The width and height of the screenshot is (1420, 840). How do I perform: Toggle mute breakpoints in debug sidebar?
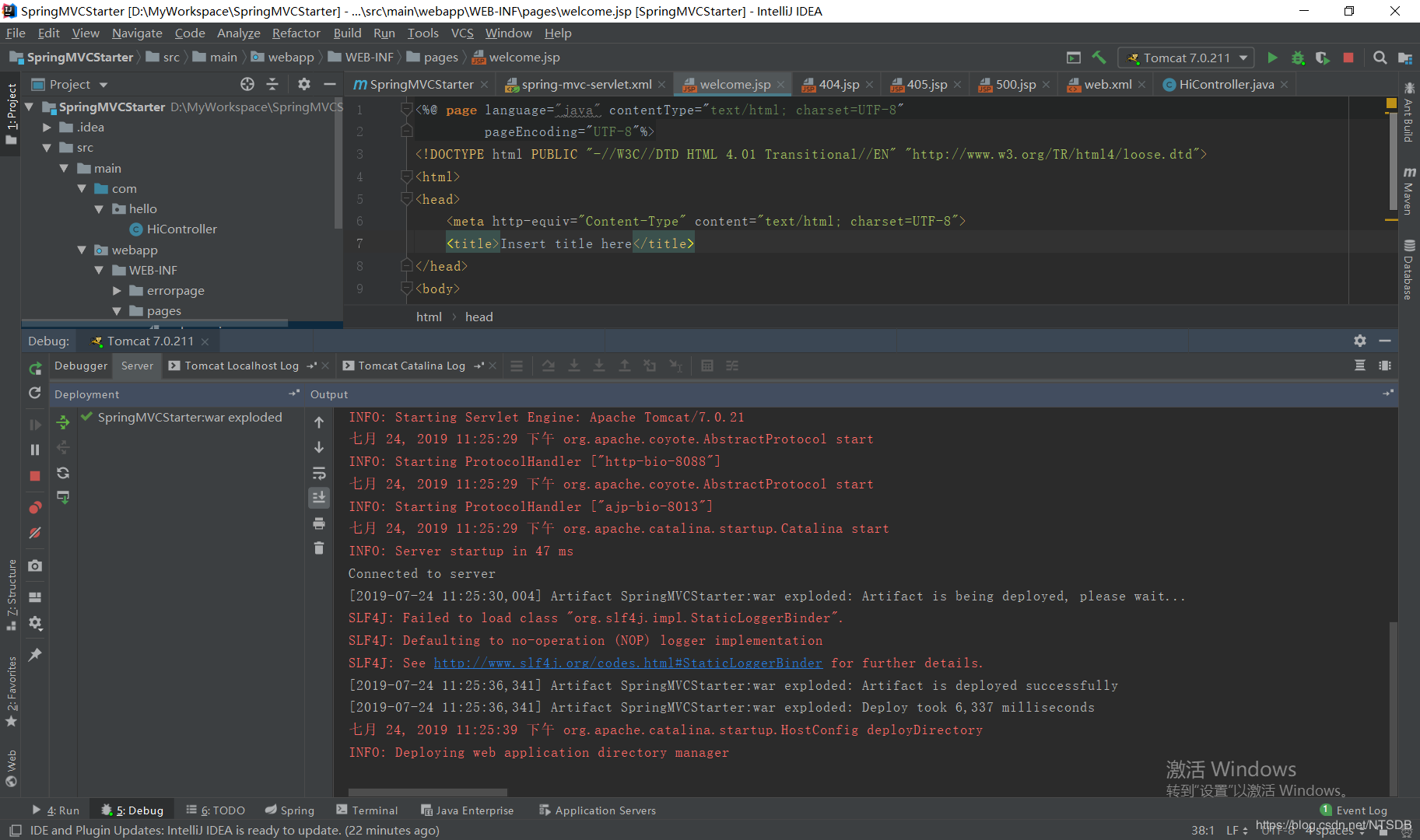point(35,533)
